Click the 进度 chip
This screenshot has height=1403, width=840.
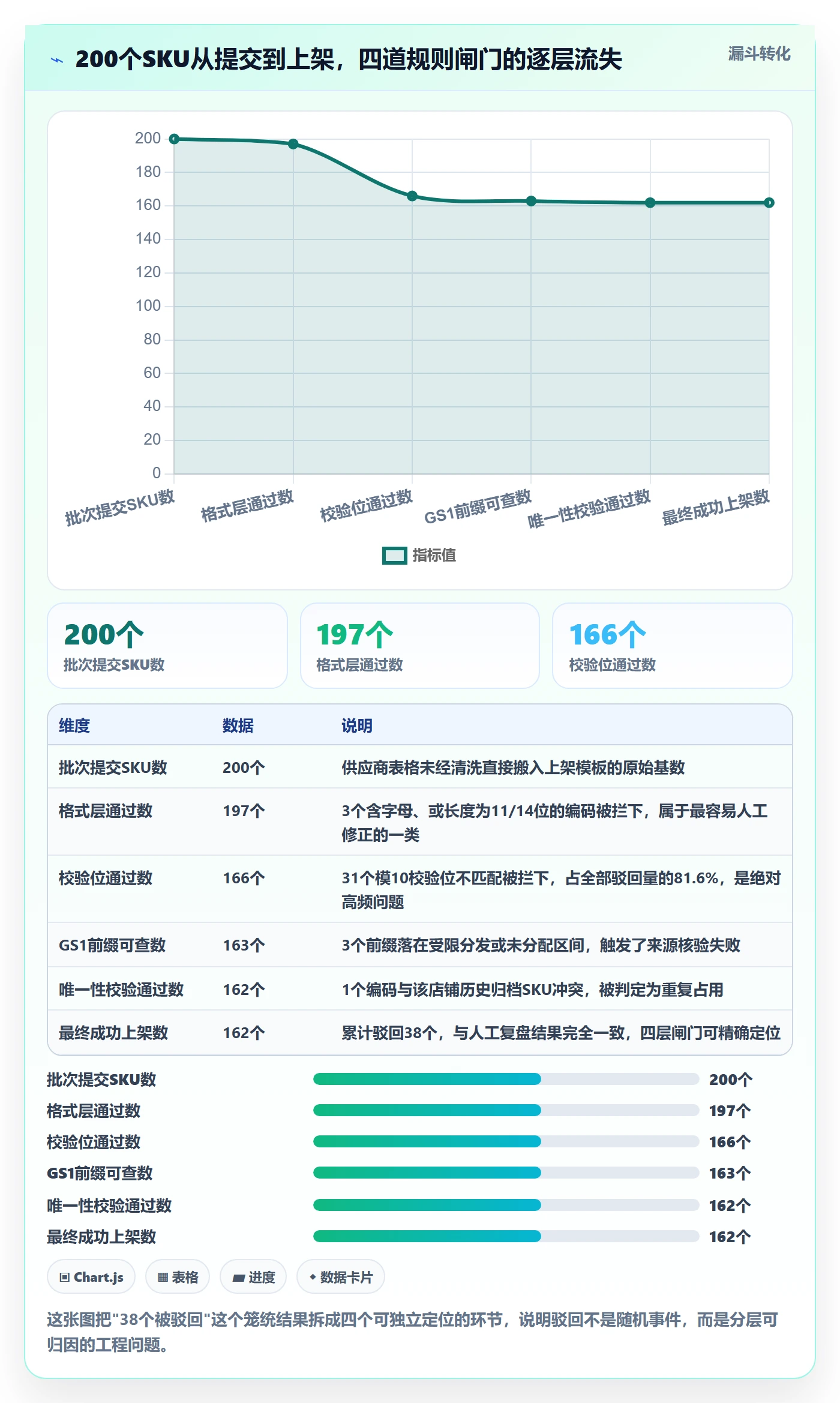(x=253, y=1277)
